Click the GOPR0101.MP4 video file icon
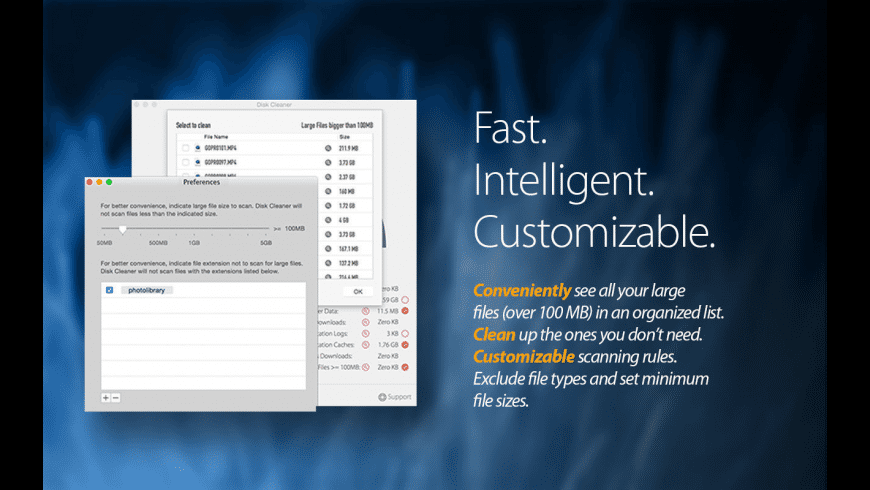The height and width of the screenshot is (490, 870). (198, 148)
